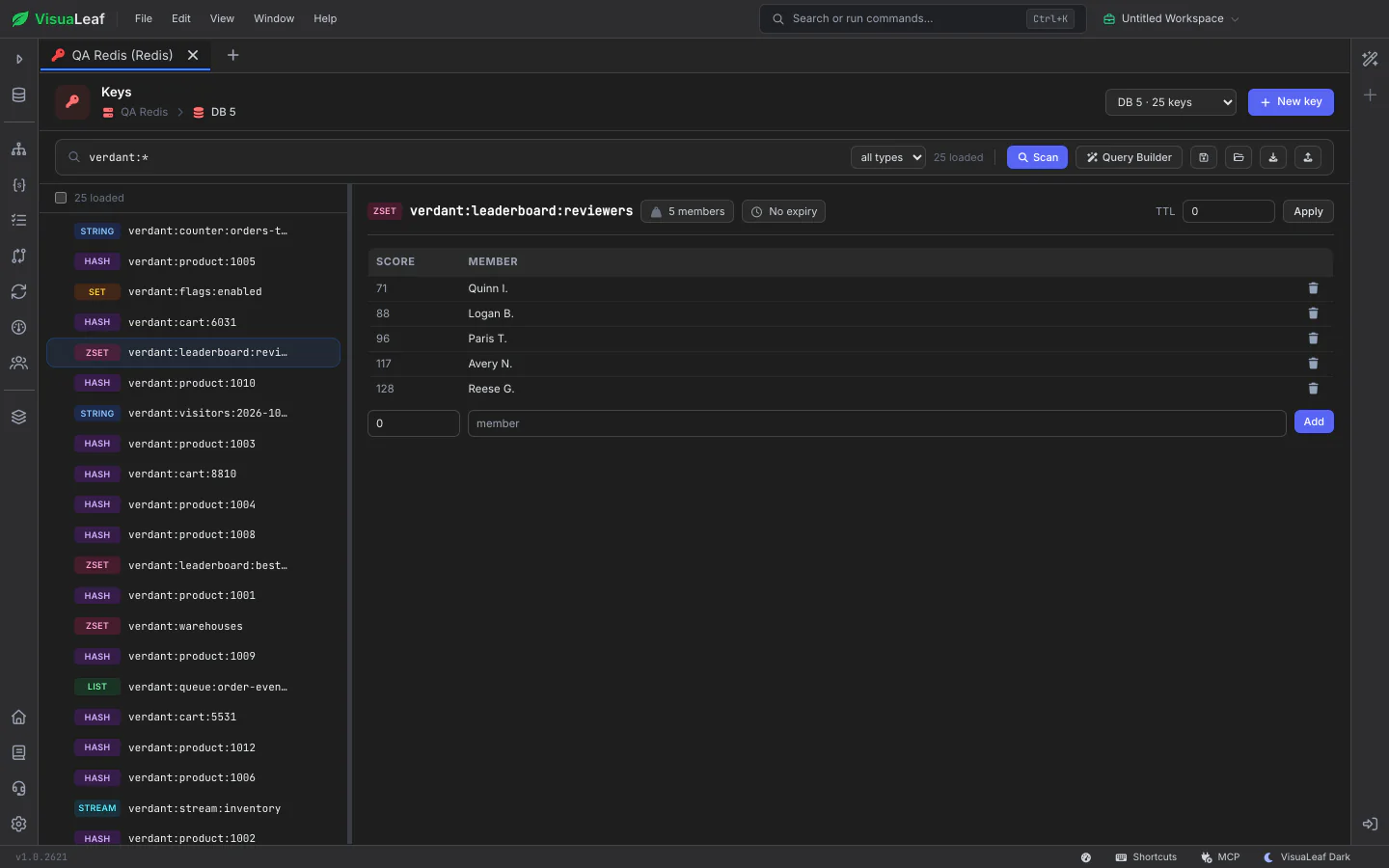The height and width of the screenshot is (868, 1389).
Task: Open the magic wand AI panel icon
Action: (x=1370, y=59)
